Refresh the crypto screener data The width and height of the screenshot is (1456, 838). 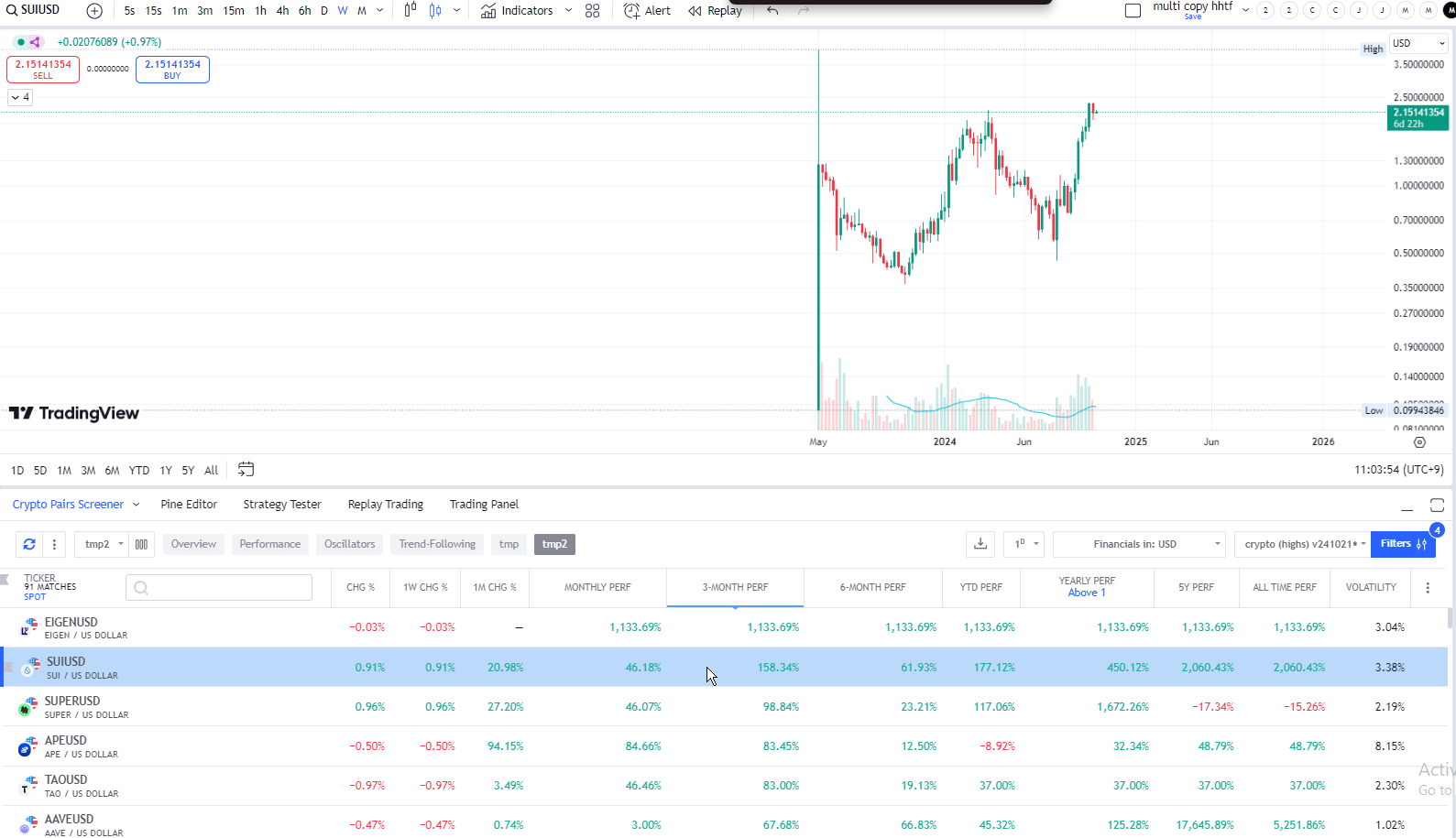coord(29,544)
